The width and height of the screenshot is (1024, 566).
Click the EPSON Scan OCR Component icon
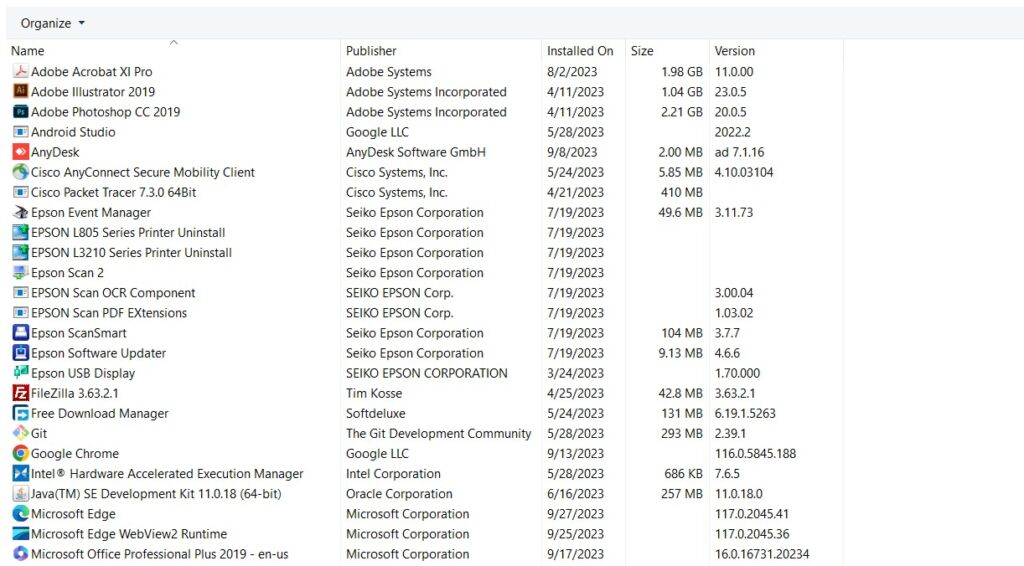click(x=21, y=292)
